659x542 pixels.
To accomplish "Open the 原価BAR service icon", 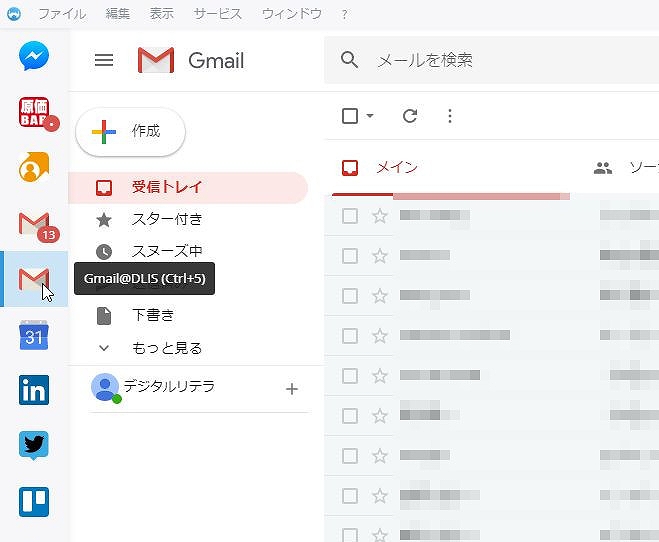I will [x=34, y=112].
